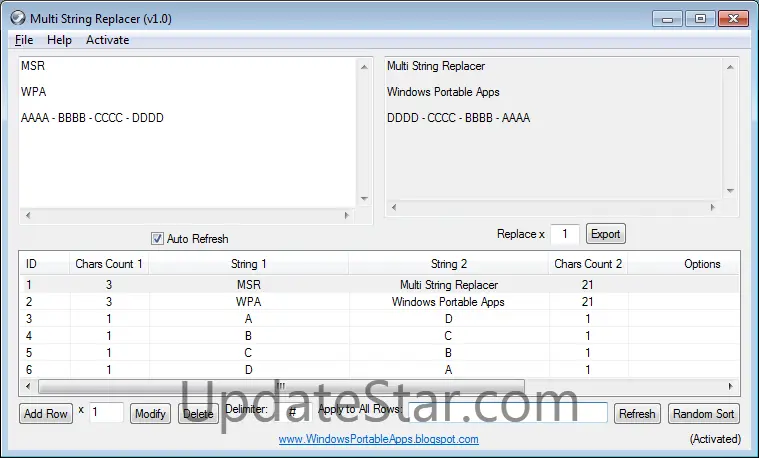This screenshot has height=458, width=759.
Task: Click the table's scroll-left arrow
Action: point(28,386)
